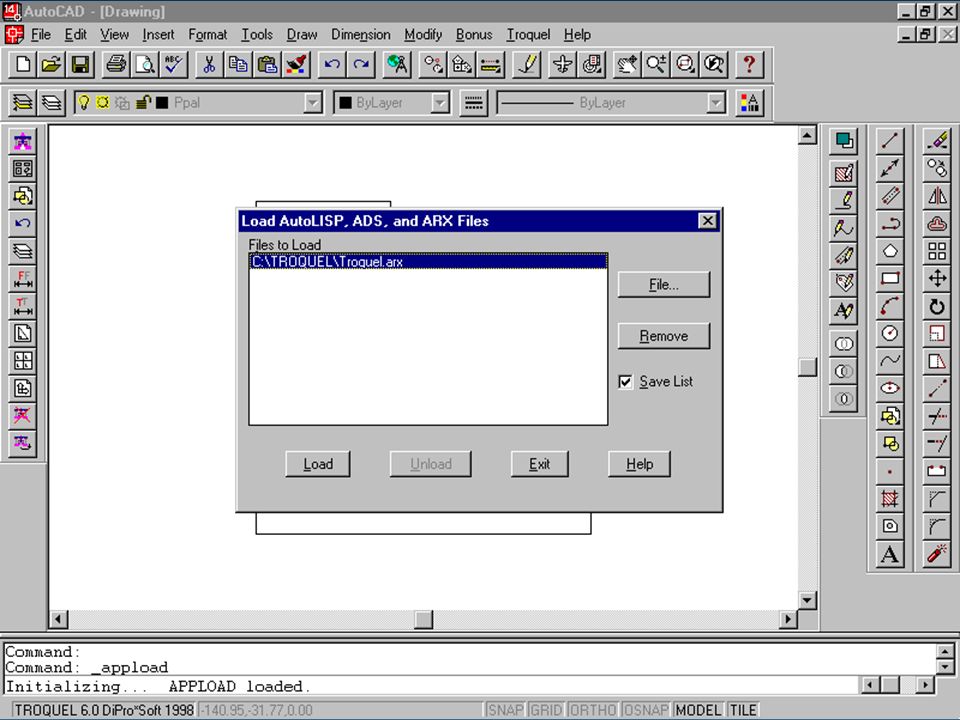Close the Load AutoLISP dialog with its X button
960x720 pixels.
click(707, 220)
